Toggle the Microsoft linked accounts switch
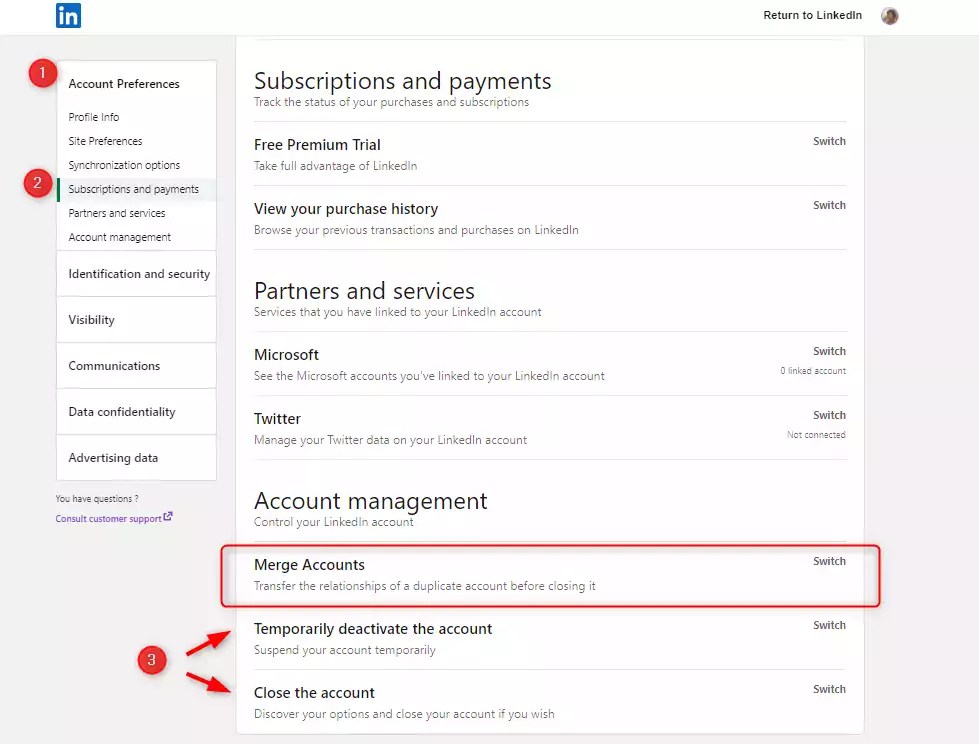The width and height of the screenshot is (979, 744). (x=829, y=350)
